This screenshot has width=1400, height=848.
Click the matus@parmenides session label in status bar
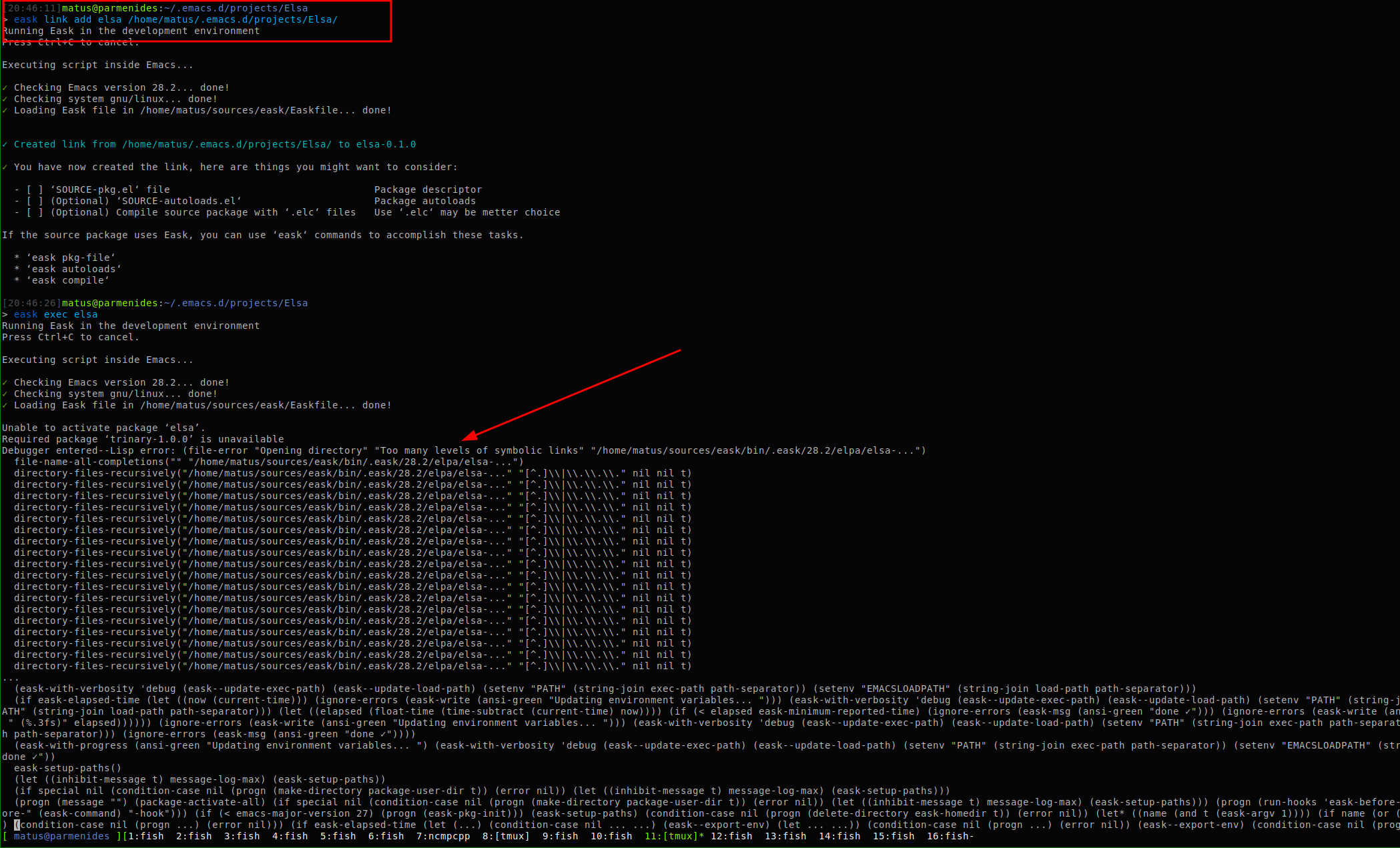(x=61, y=836)
